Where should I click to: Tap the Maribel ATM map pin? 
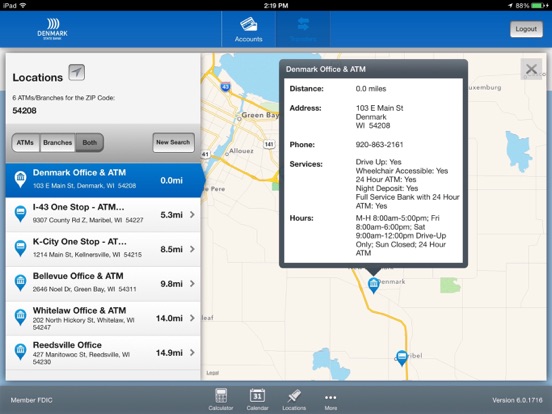pyautogui.click(x=402, y=358)
